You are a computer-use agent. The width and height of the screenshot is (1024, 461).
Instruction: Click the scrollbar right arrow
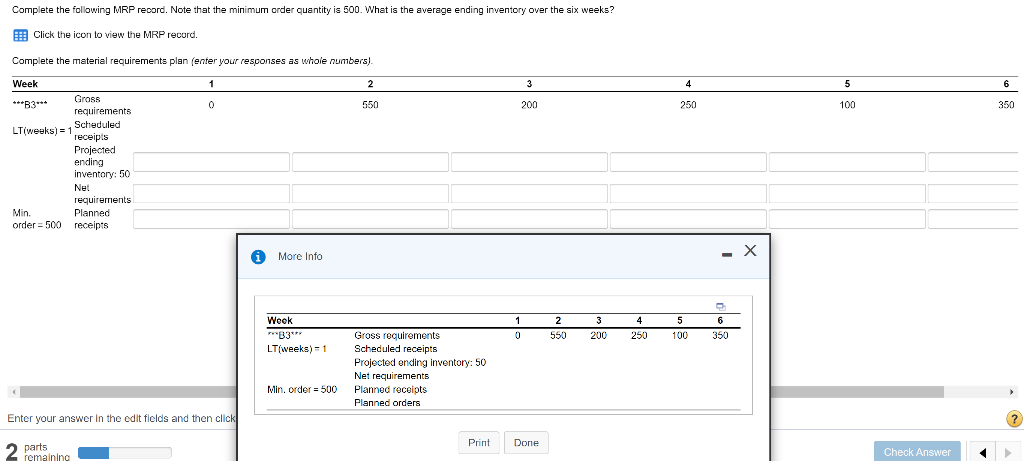point(1013,392)
